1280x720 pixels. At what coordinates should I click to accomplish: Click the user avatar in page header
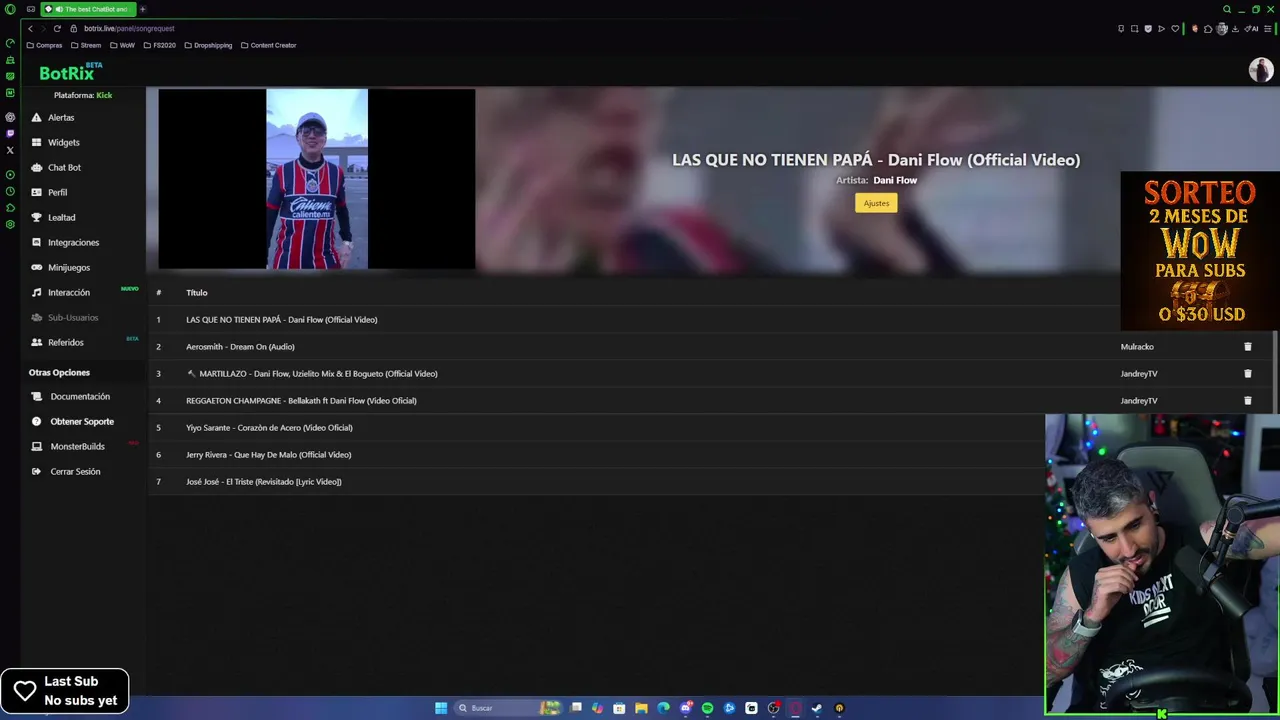[x=1260, y=70]
